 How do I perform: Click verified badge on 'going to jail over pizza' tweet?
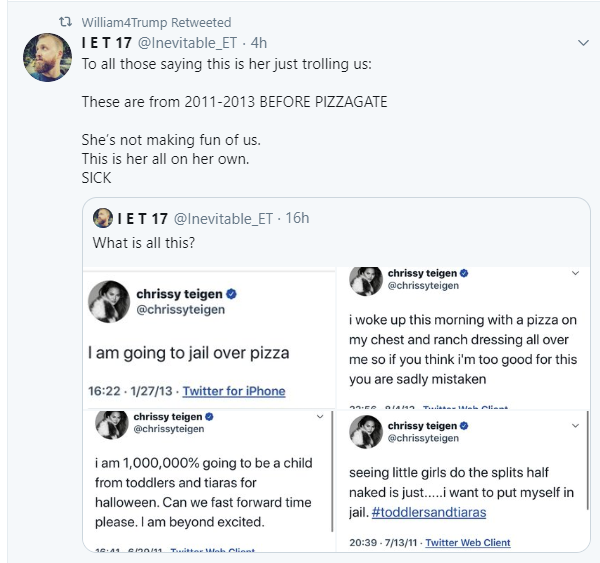point(231,295)
